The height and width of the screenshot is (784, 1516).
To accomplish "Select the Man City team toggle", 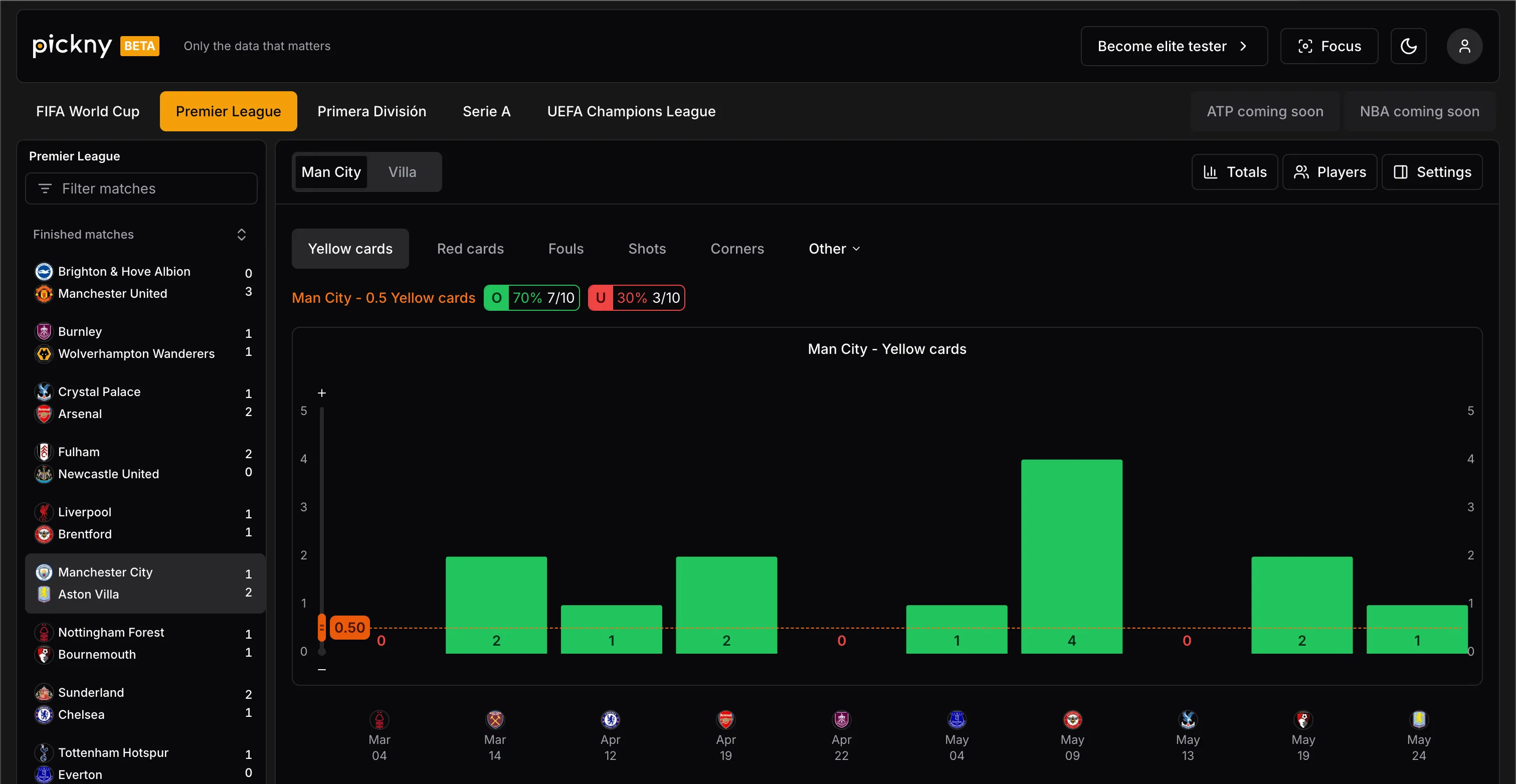I will (x=331, y=172).
